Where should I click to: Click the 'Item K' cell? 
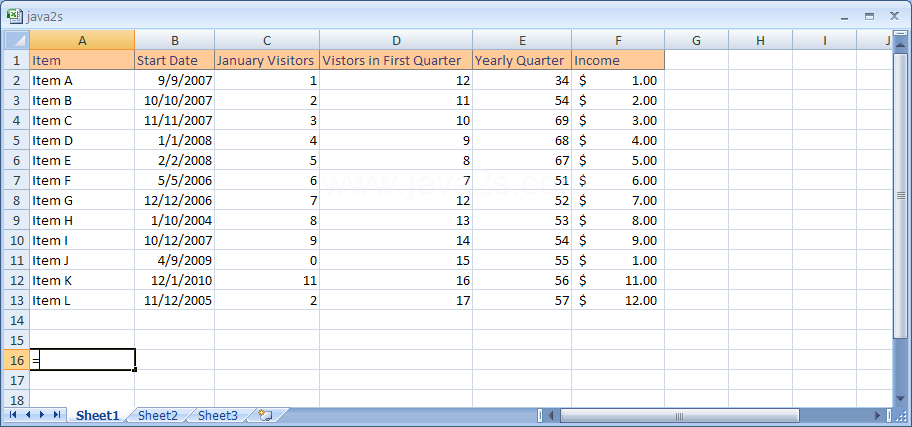click(x=82, y=280)
